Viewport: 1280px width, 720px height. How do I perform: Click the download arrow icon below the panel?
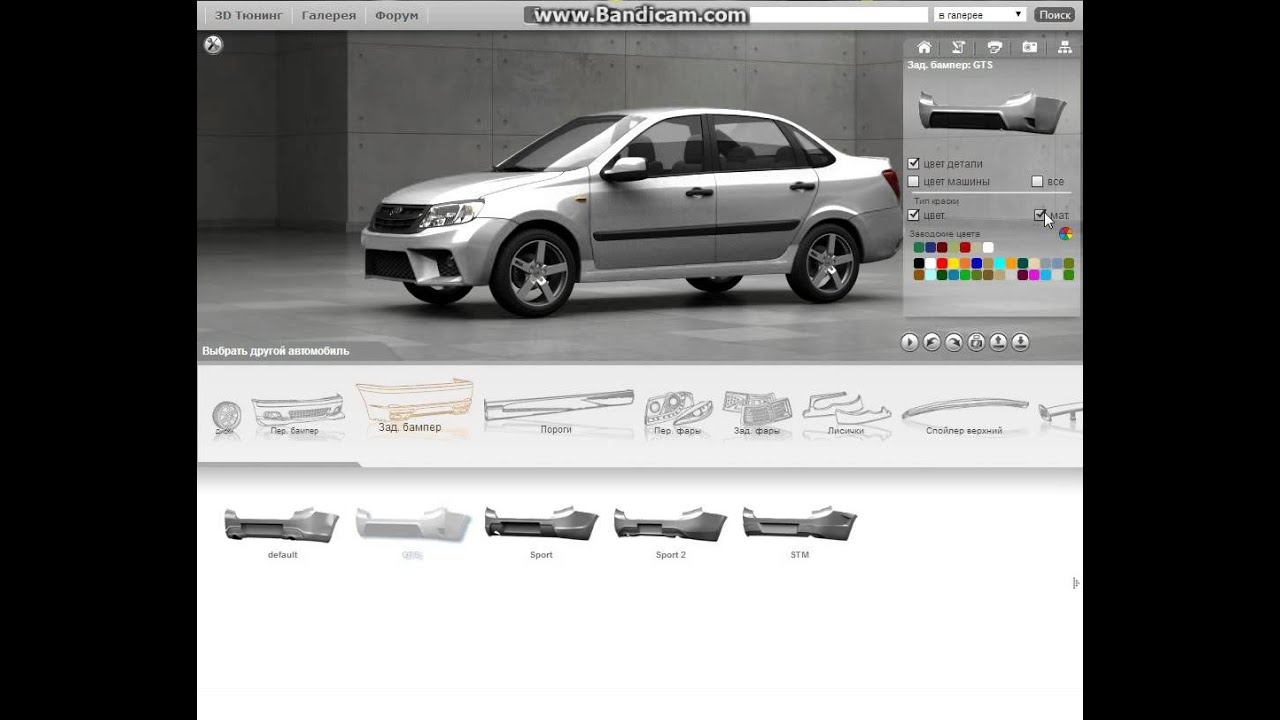(1020, 342)
